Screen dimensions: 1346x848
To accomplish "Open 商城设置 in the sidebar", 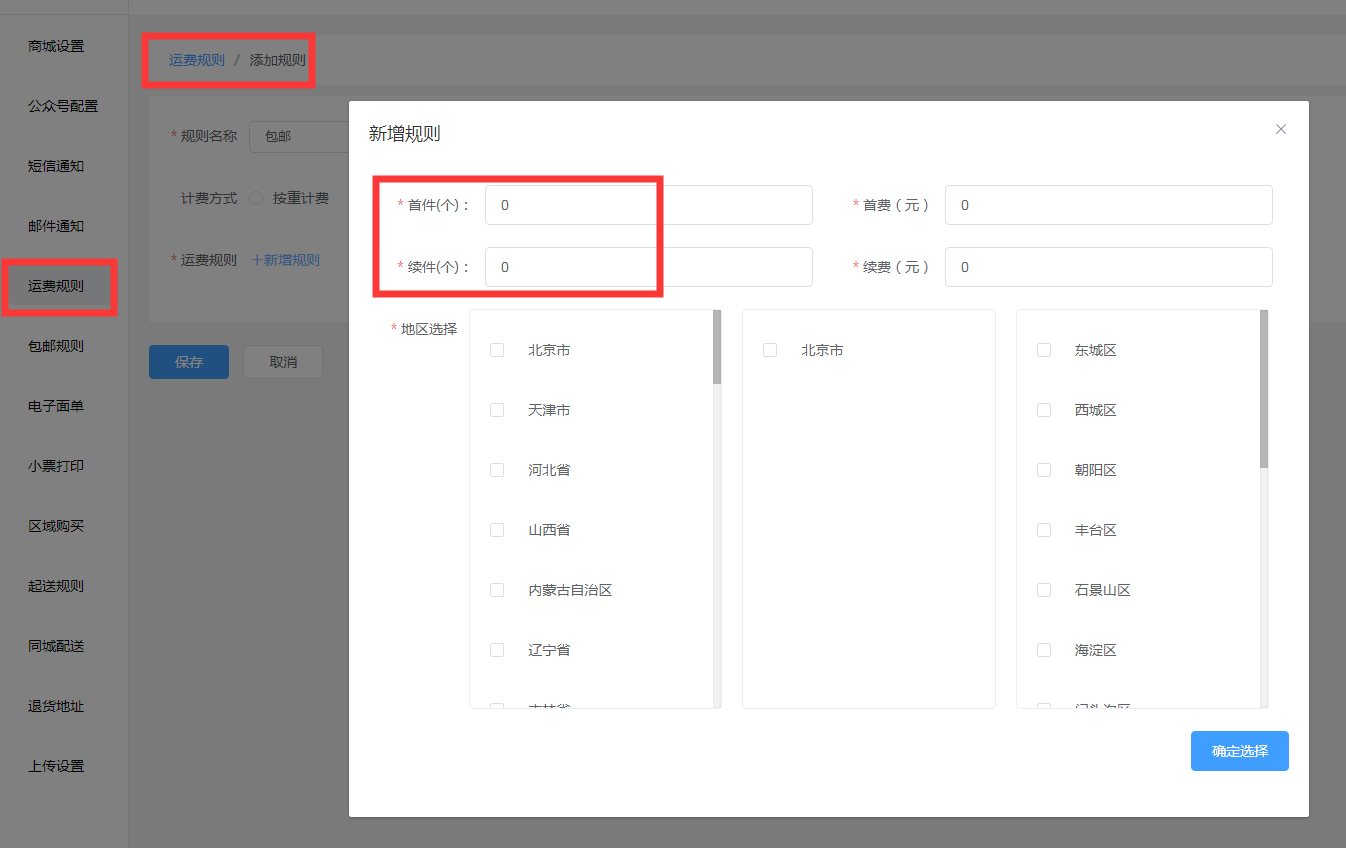I will pyautogui.click(x=56, y=46).
